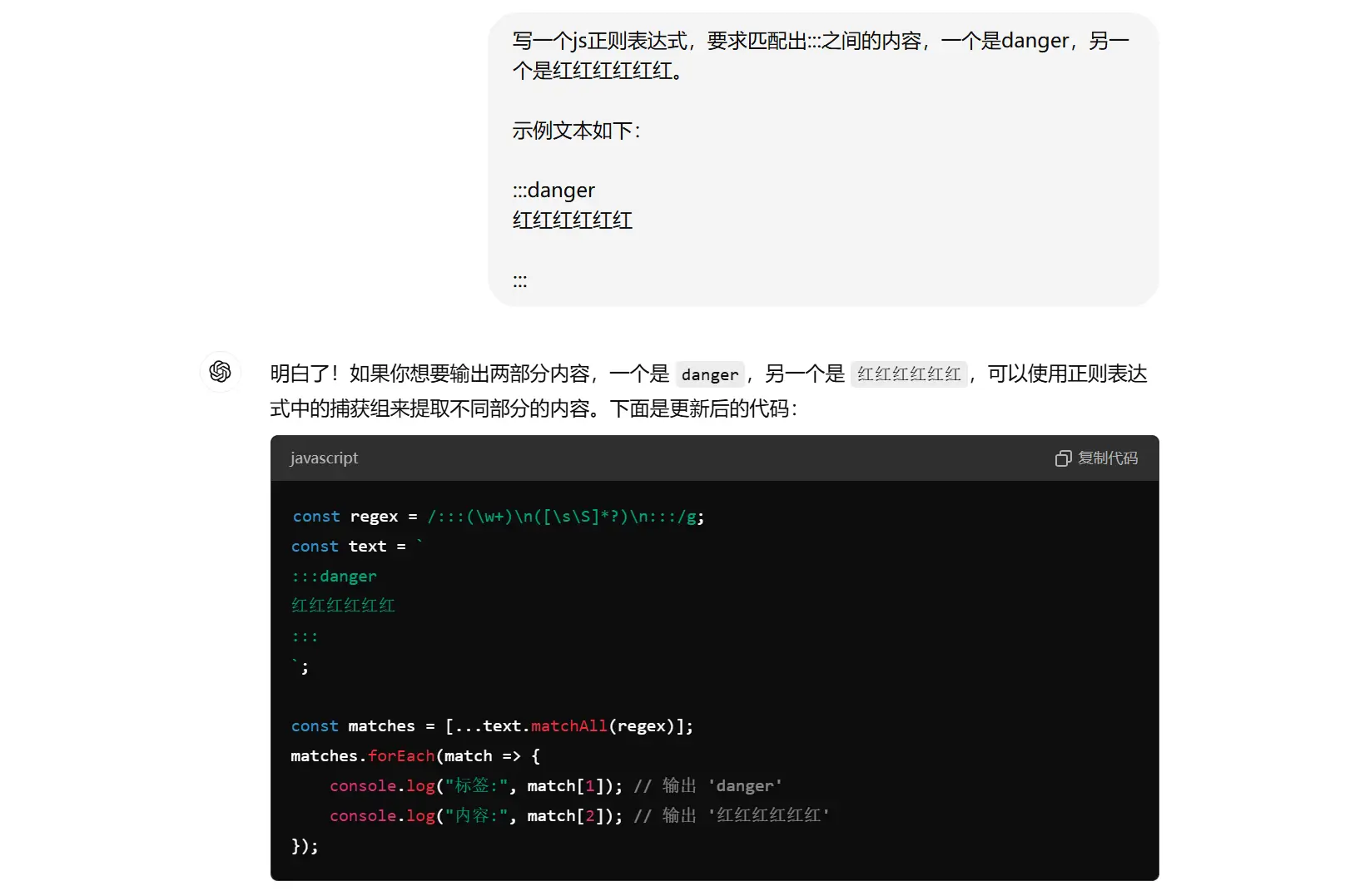Click the 'const text' declaration line
The height and width of the screenshot is (896, 1345).
tap(349, 547)
